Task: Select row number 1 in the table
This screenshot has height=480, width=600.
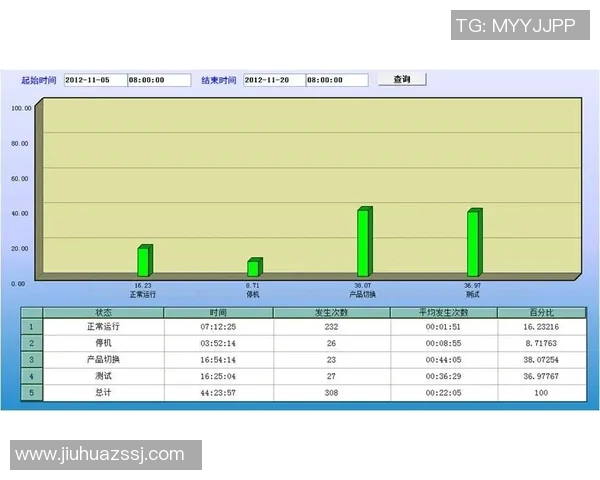Action: (32, 326)
